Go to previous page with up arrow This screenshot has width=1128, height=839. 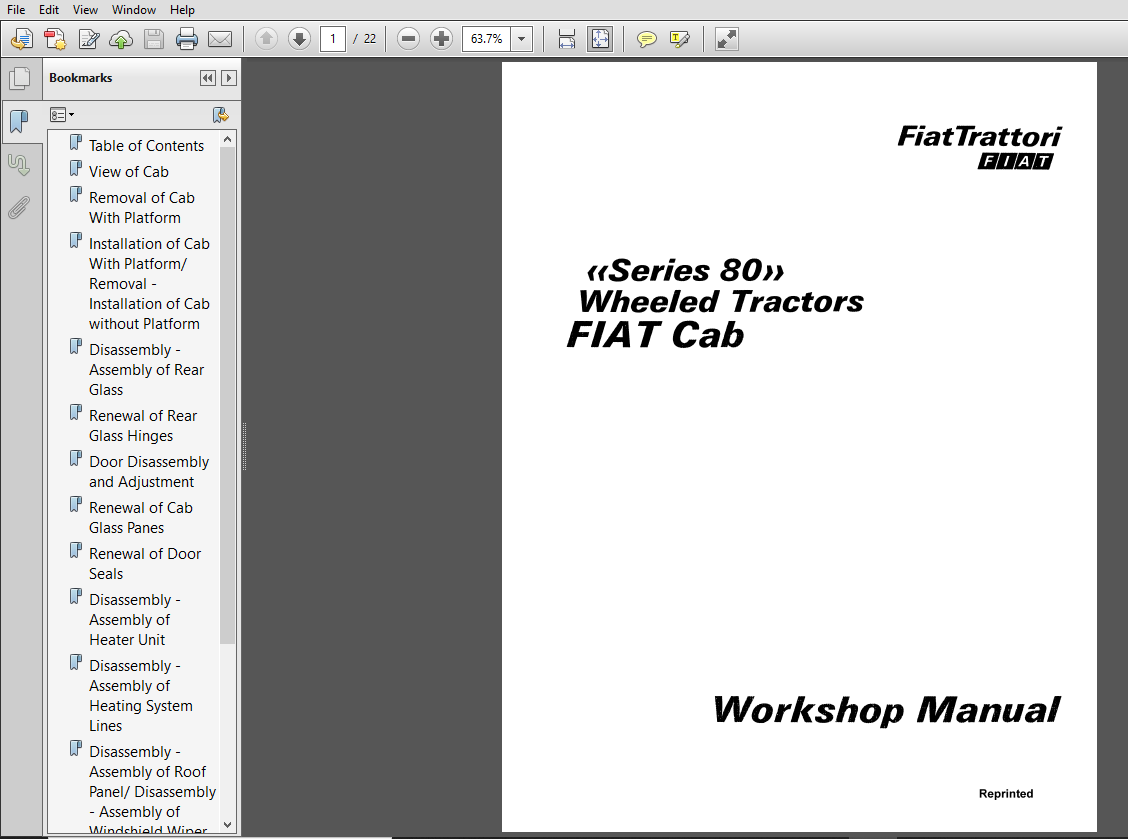pyautogui.click(x=266, y=39)
